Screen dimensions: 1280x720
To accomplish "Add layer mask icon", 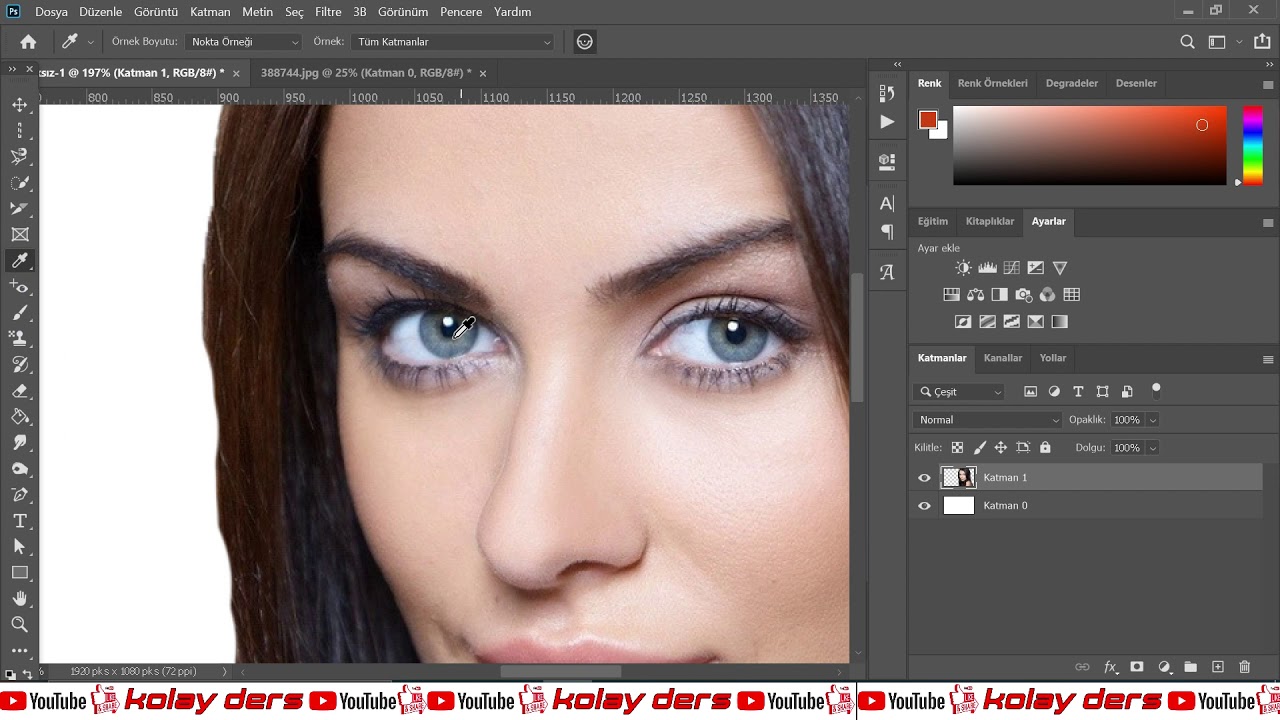I will click(1136, 667).
